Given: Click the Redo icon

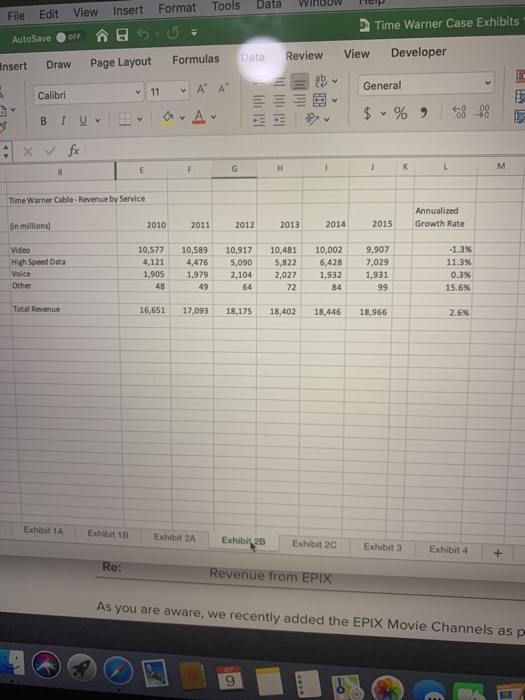Looking at the screenshot, I should click(x=173, y=33).
